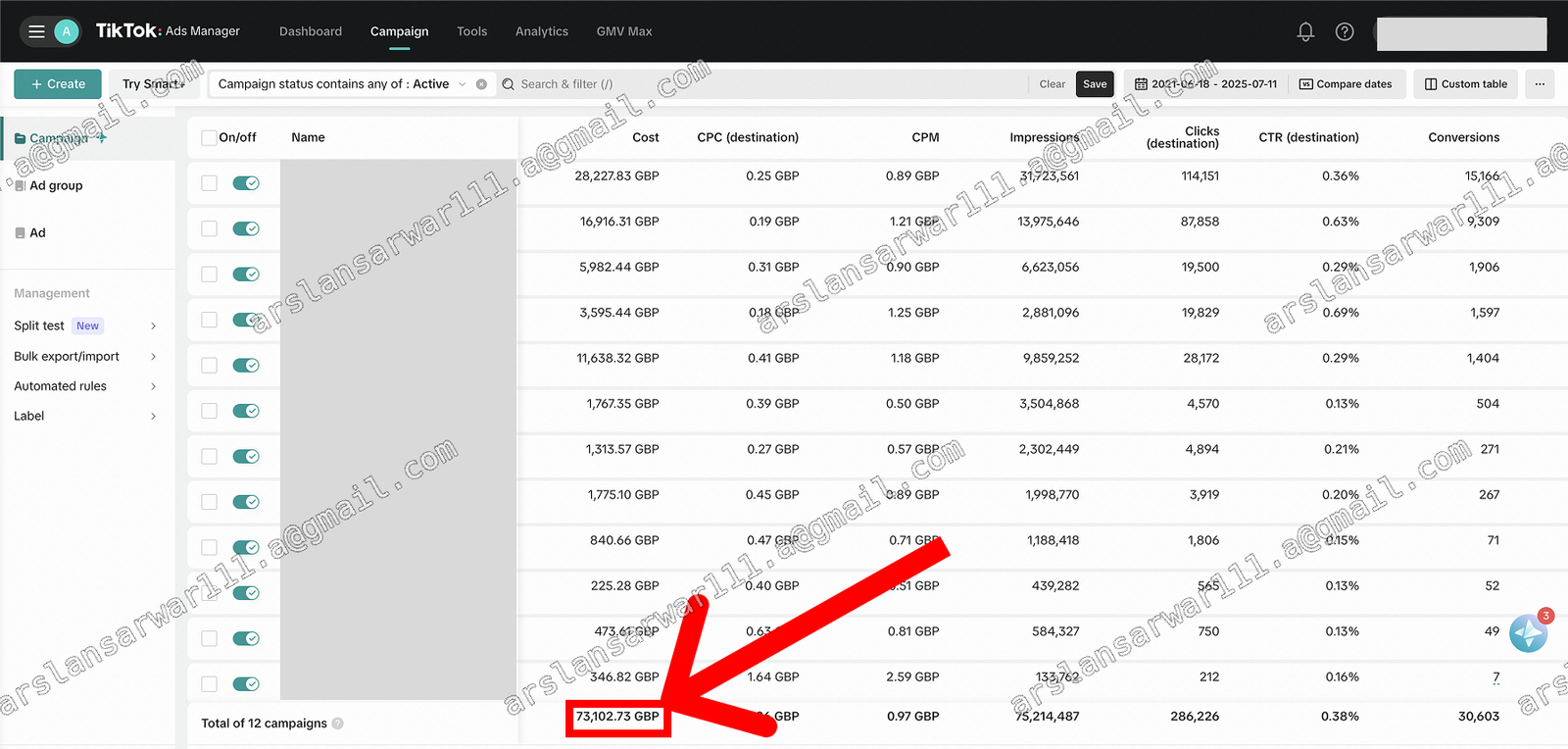The width and height of the screenshot is (1568, 749).
Task: Open the Tools menu
Action: [471, 31]
